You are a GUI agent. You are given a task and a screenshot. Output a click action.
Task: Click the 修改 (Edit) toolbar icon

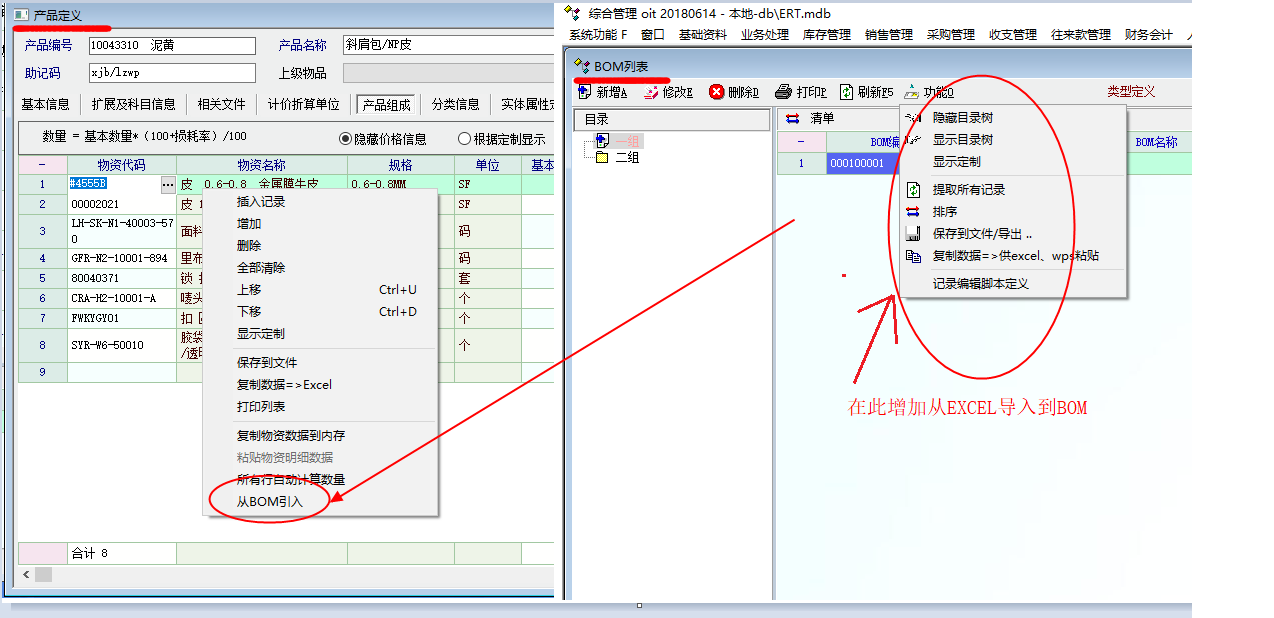coord(652,92)
